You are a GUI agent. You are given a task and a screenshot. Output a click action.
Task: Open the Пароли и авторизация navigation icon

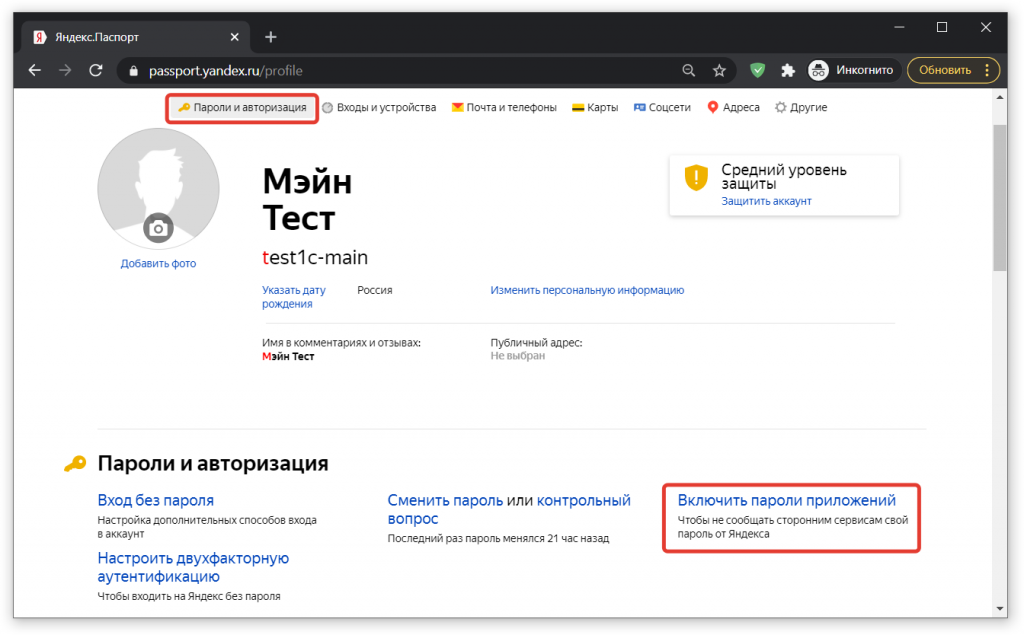click(182, 107)
